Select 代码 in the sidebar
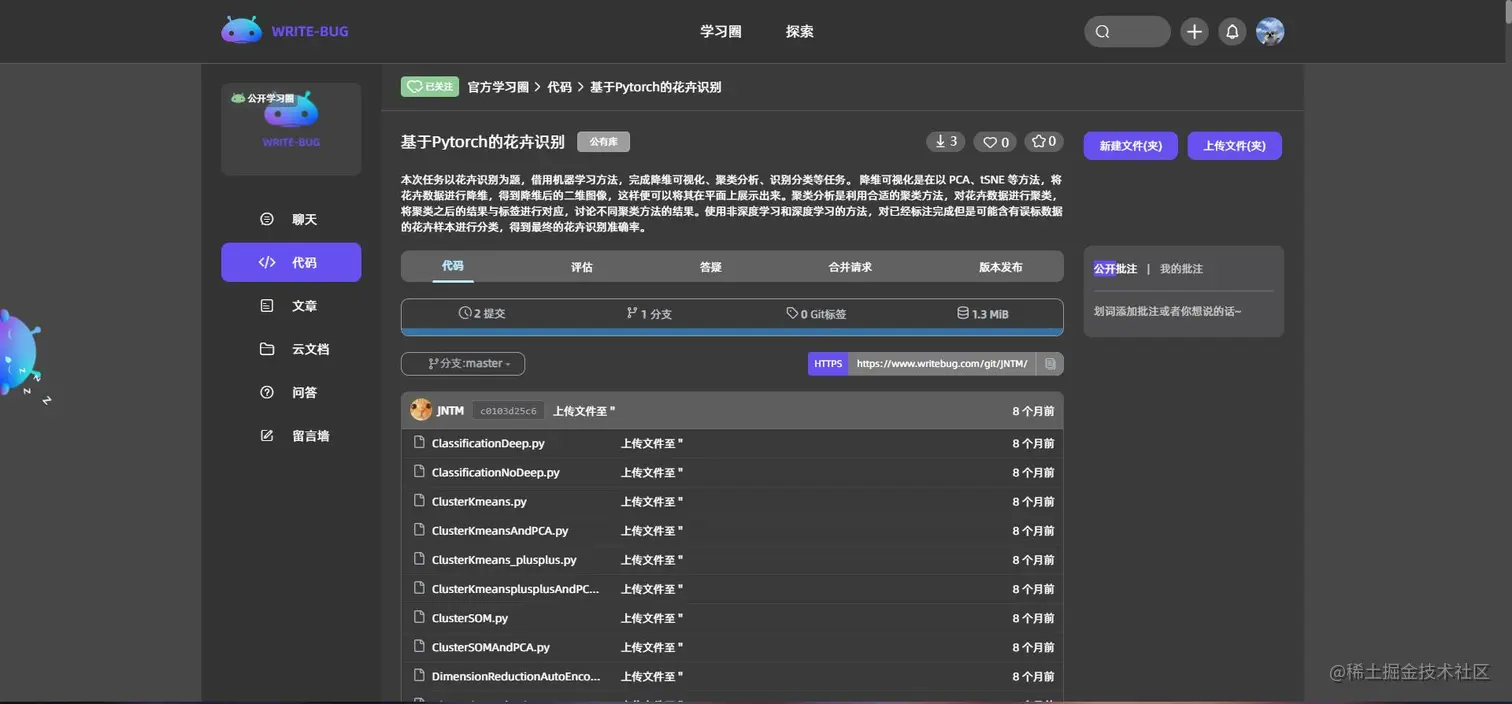The image size is (1512, 704). pos(291,262)
